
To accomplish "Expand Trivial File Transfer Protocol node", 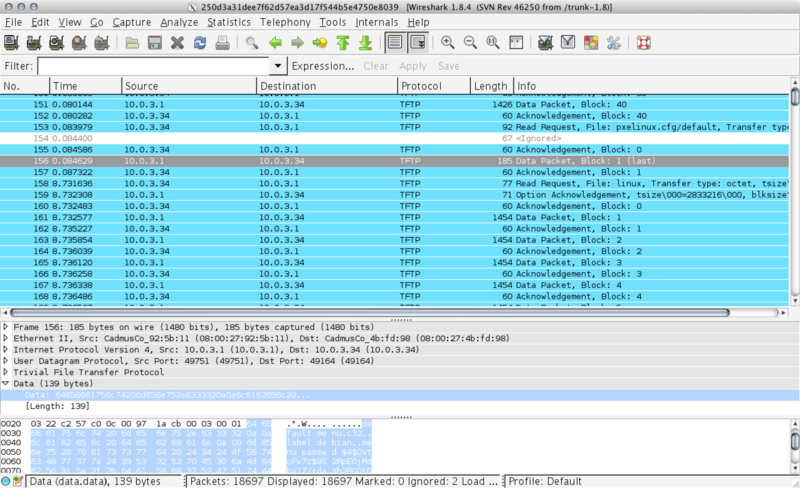I will 6,372.
